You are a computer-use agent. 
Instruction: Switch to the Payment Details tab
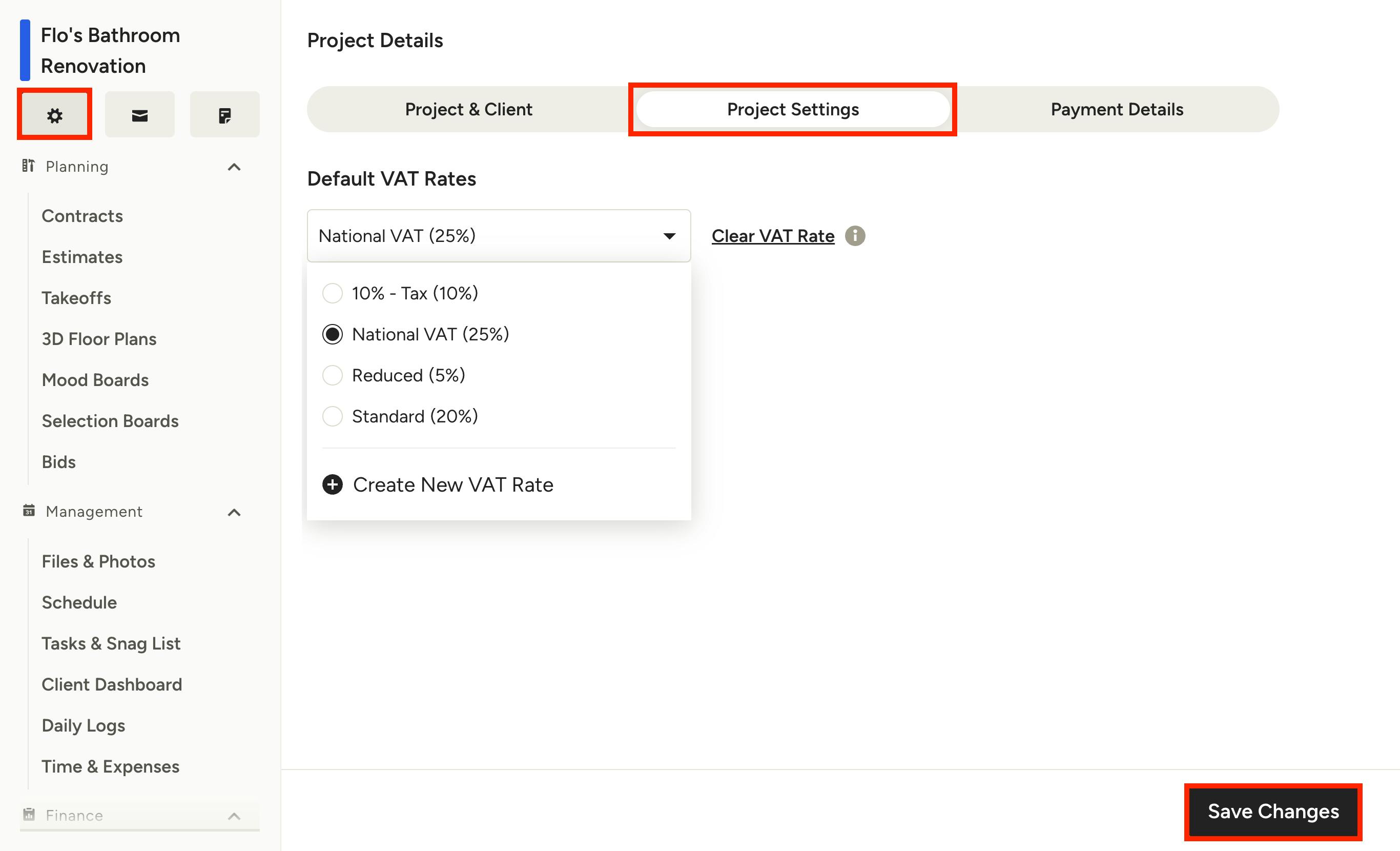[x=1117, y=109]
